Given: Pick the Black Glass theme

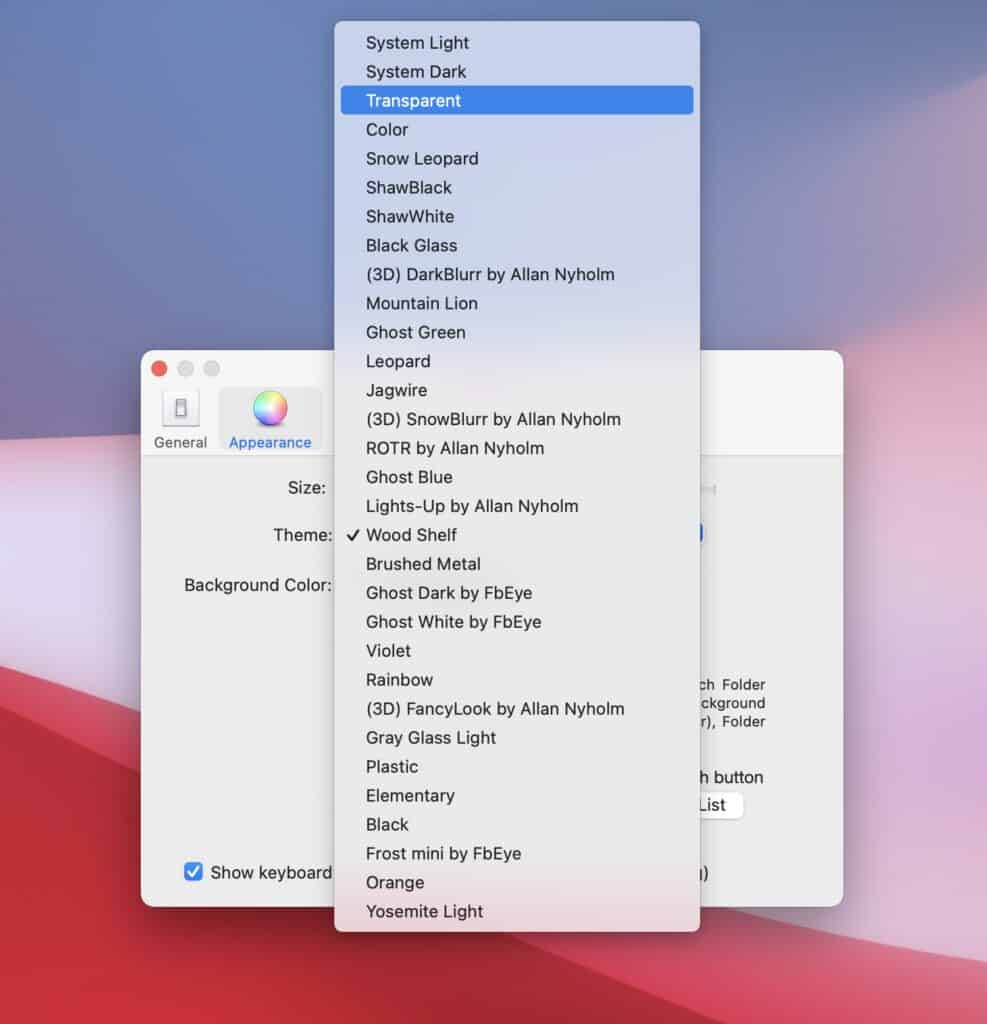Looking at the screenshot, I should pyautogui.click(x=411, y=245).
